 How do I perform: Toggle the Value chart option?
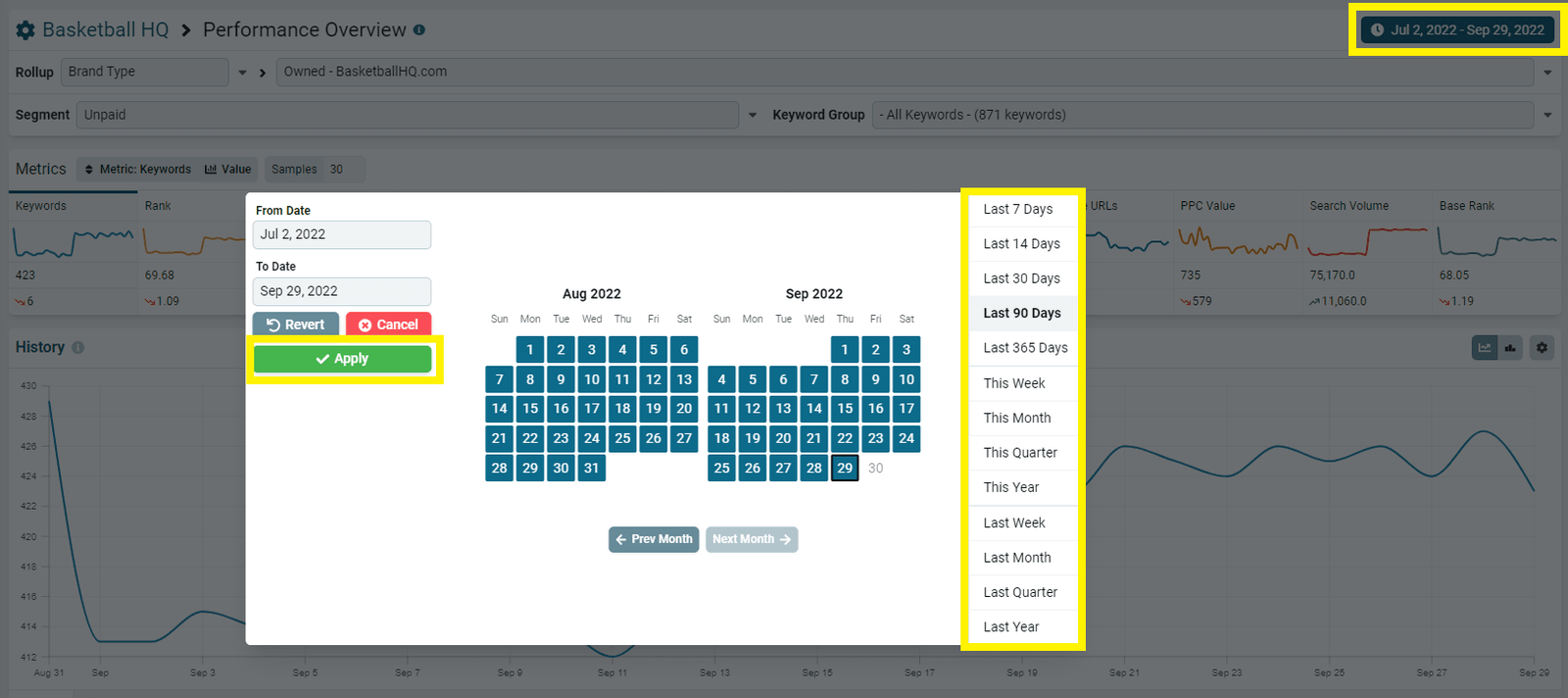coord(228,169)
